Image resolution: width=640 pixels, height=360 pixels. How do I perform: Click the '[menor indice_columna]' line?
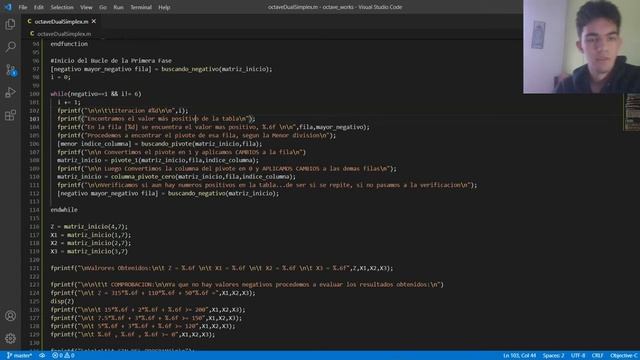pyautogui.click(x=160, y=144)
